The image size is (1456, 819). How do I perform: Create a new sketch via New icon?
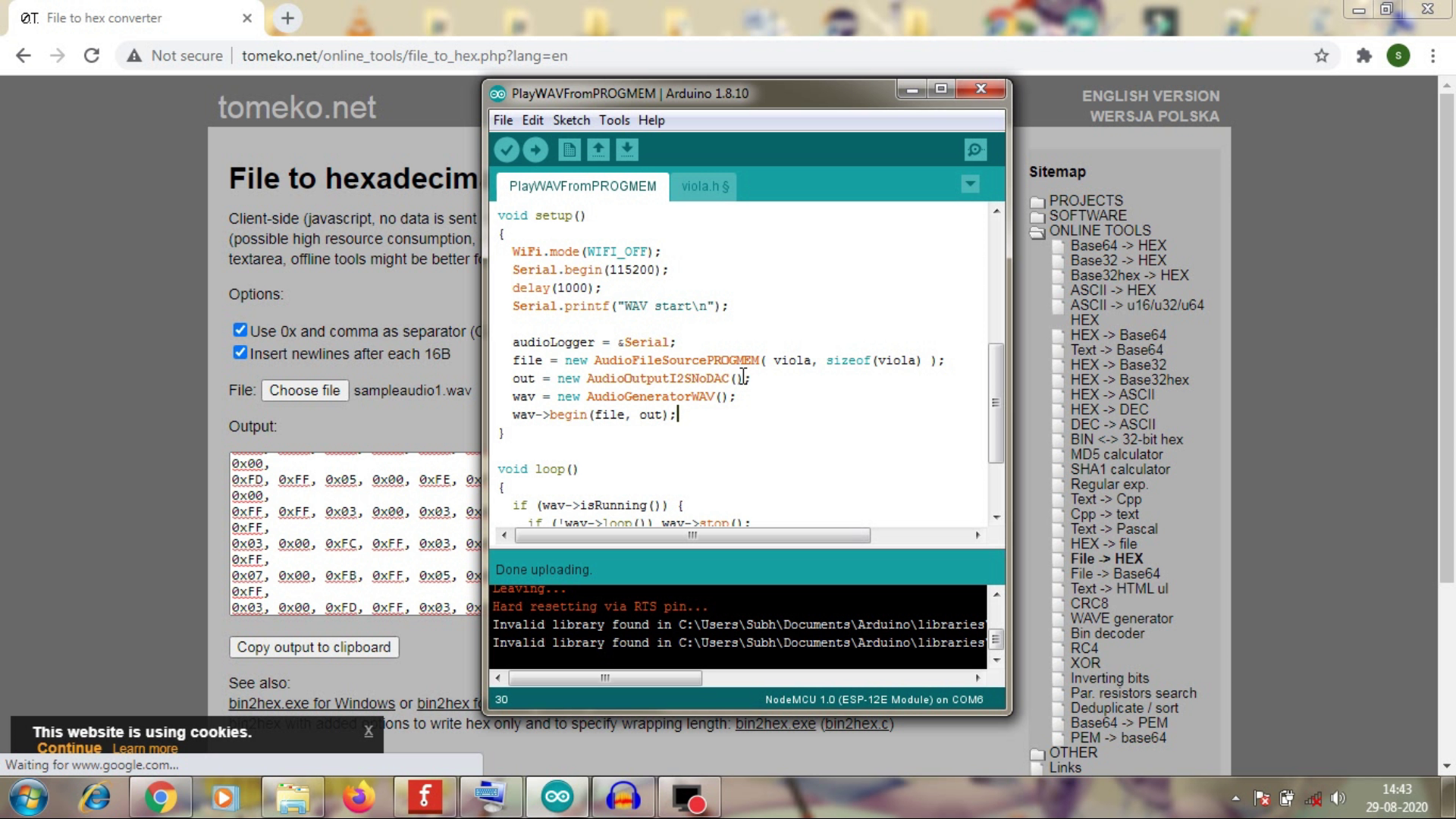coord(570,150)
